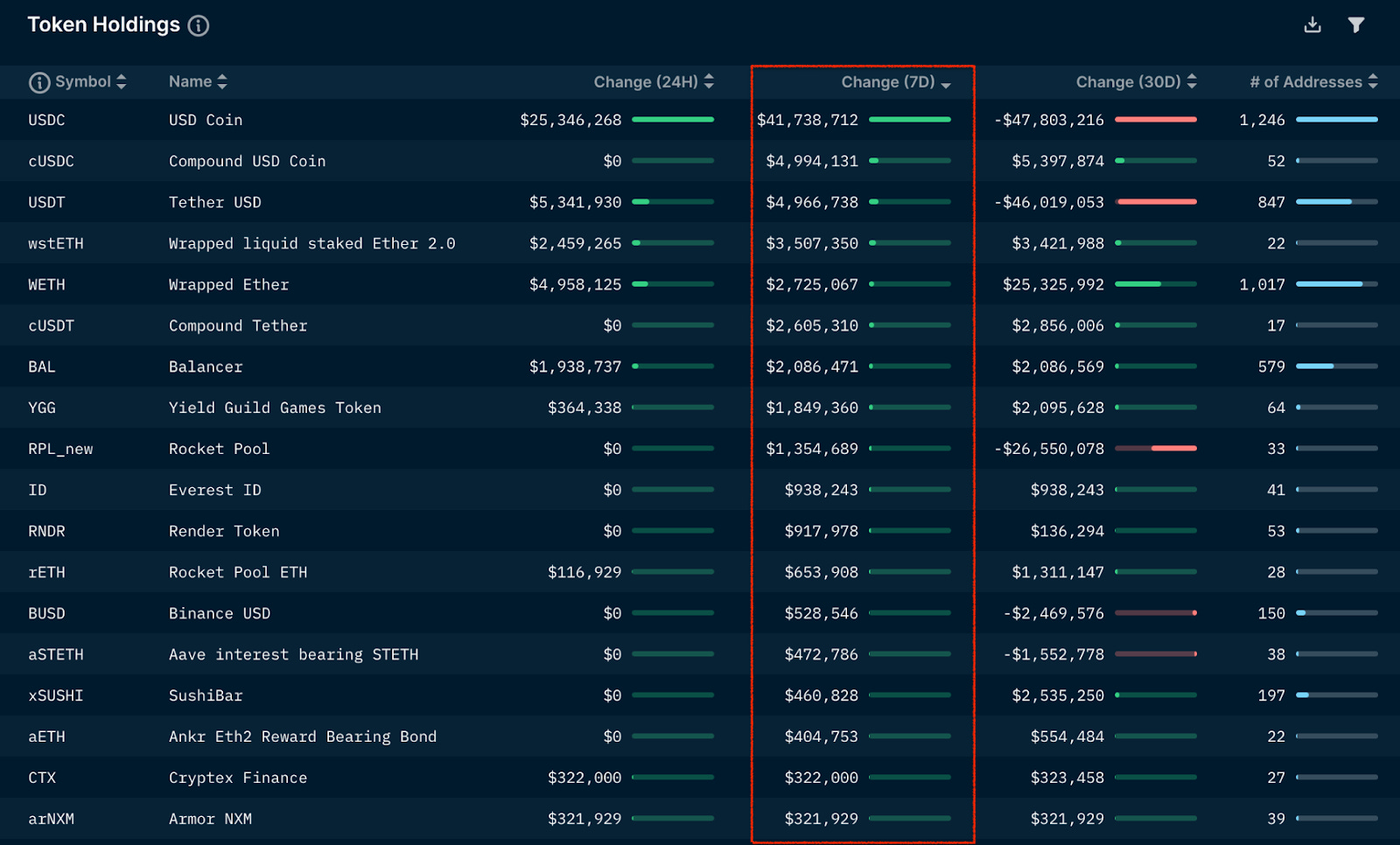Click the 847 USDT addresses count
The width and height of the screenshot is (1400, 845).
click(1271, 202)
